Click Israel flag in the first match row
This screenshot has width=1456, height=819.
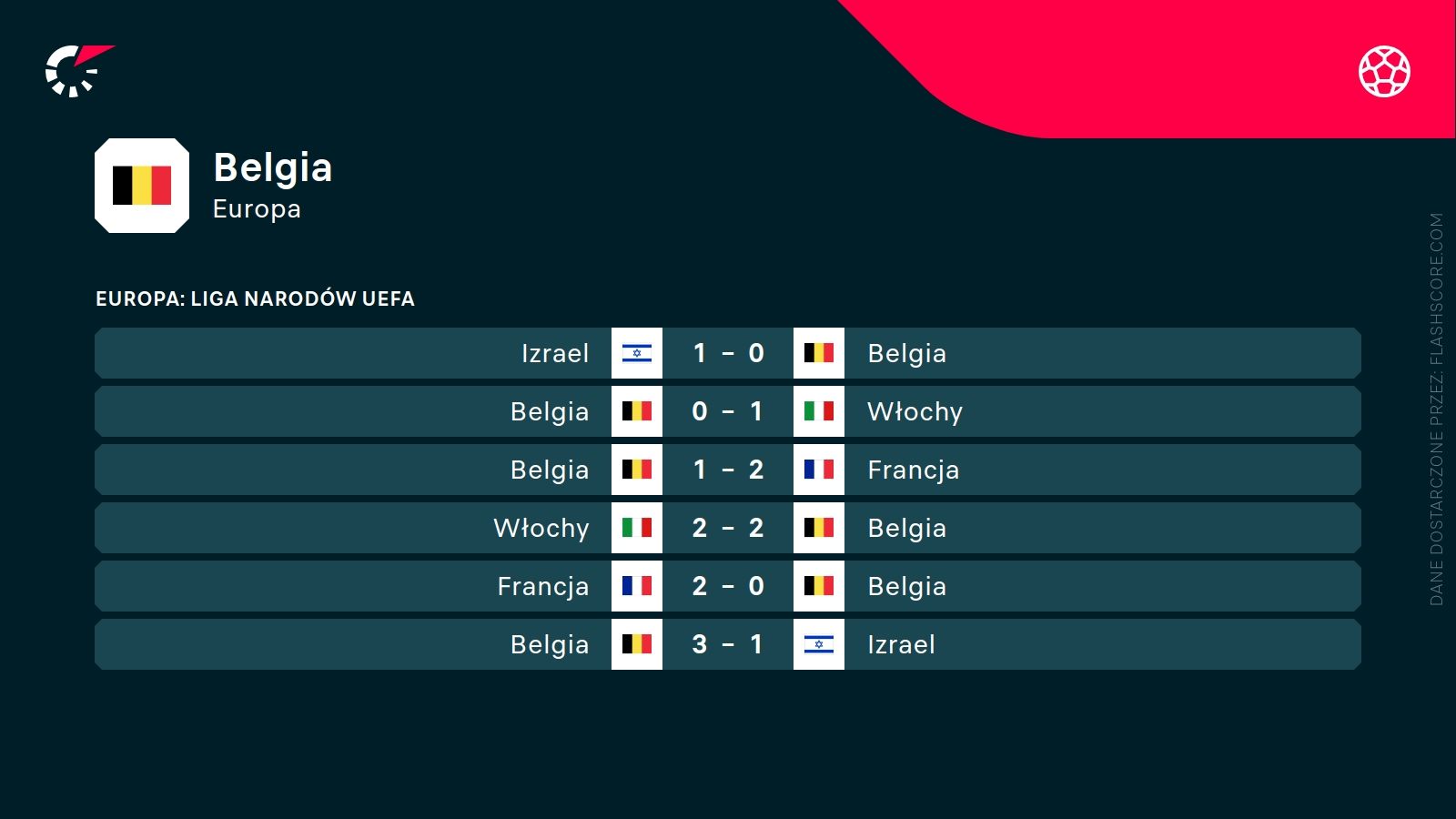(637, 353)
